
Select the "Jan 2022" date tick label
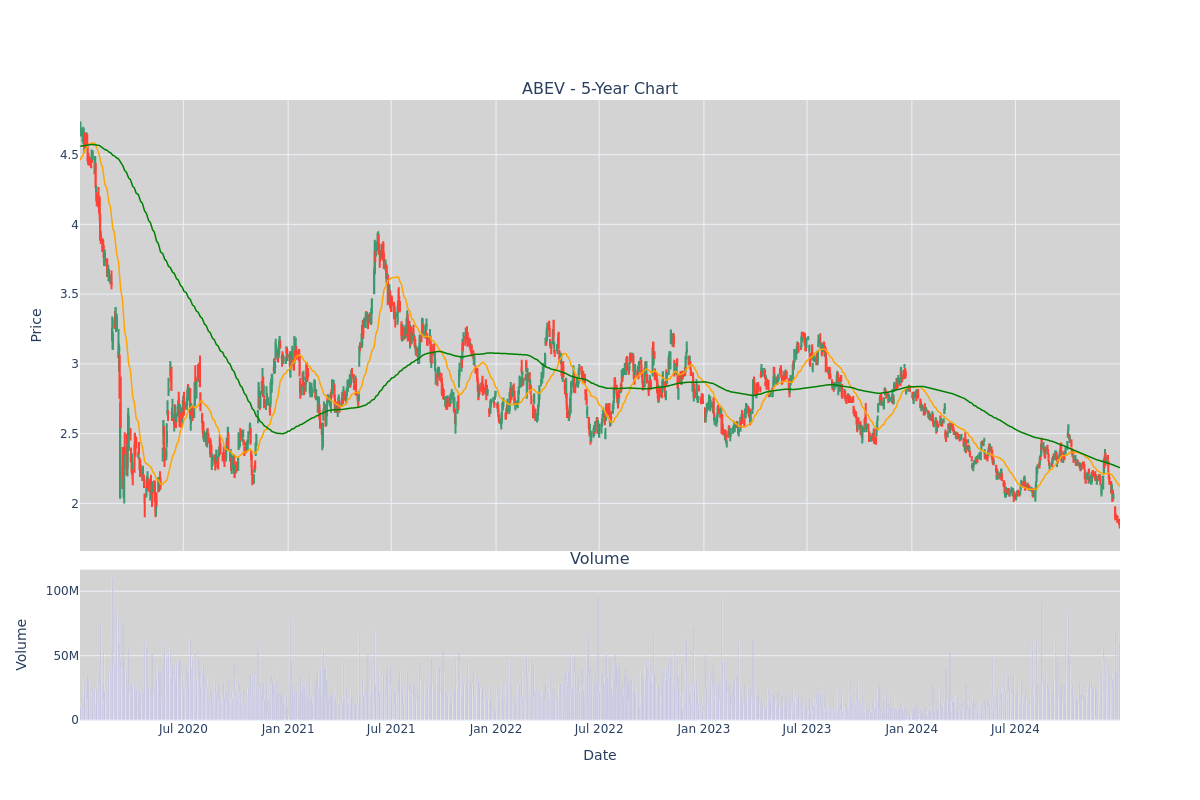point(496,729)
